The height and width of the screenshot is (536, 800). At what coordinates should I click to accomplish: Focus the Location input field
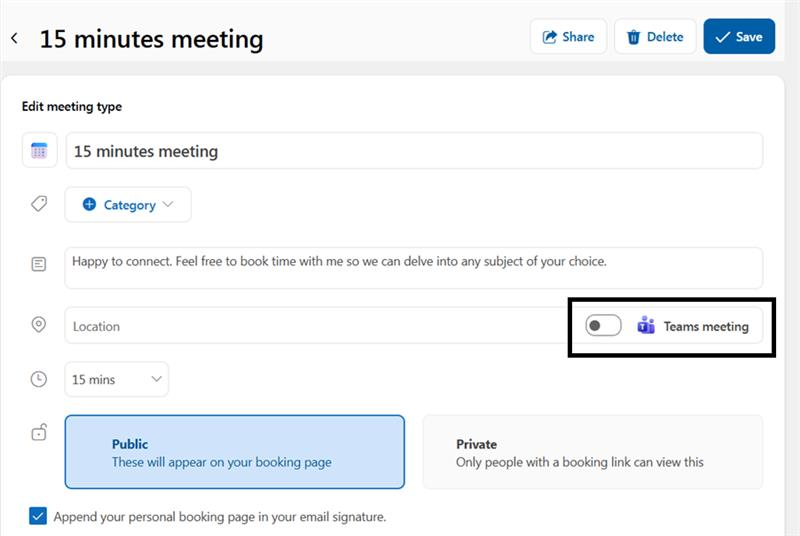point(316,325)
